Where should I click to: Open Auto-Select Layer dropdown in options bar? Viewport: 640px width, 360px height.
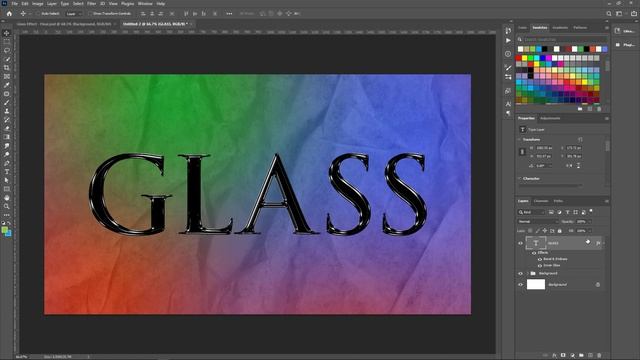click(x=74, y=13)
